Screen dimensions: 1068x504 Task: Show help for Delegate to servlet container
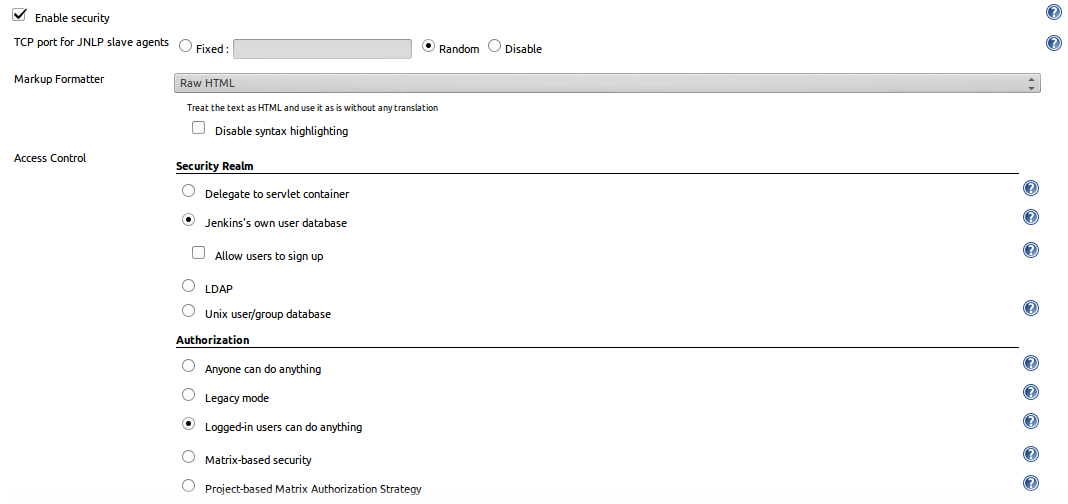[1031, 188]
